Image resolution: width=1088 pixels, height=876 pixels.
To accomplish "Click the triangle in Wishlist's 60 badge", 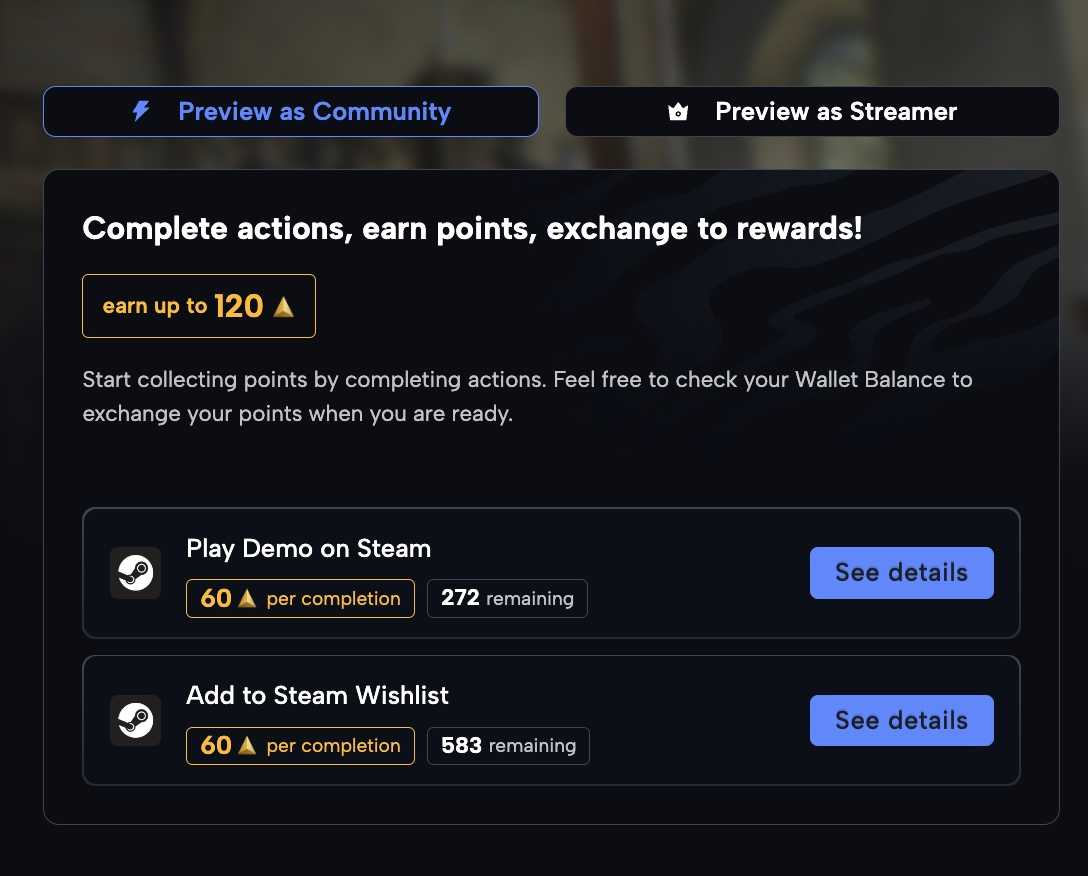I will pos(247,746).
